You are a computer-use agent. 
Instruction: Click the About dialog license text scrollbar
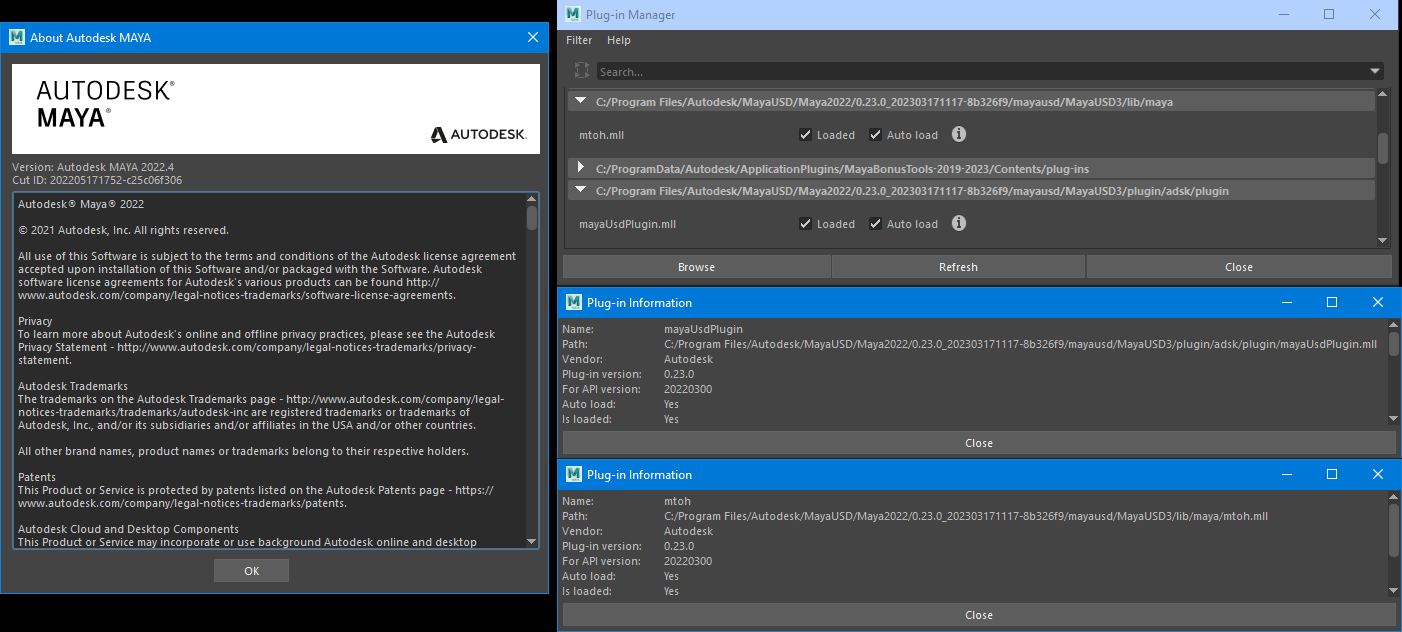(532, 218)
